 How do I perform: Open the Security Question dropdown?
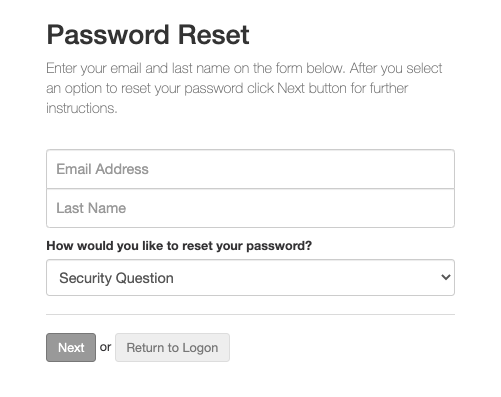coord(250,277)
